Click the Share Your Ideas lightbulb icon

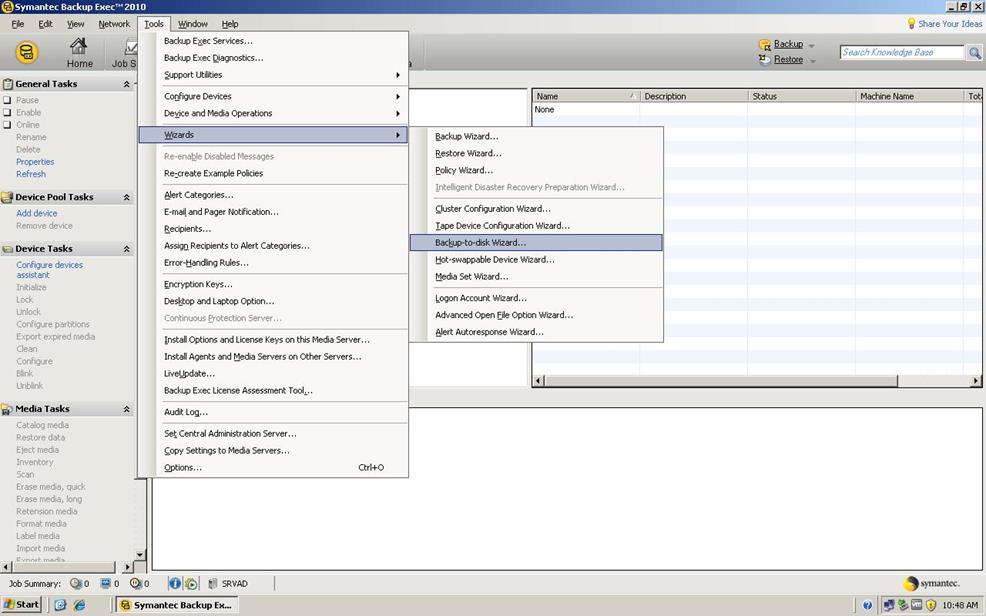tap(911, 23)
